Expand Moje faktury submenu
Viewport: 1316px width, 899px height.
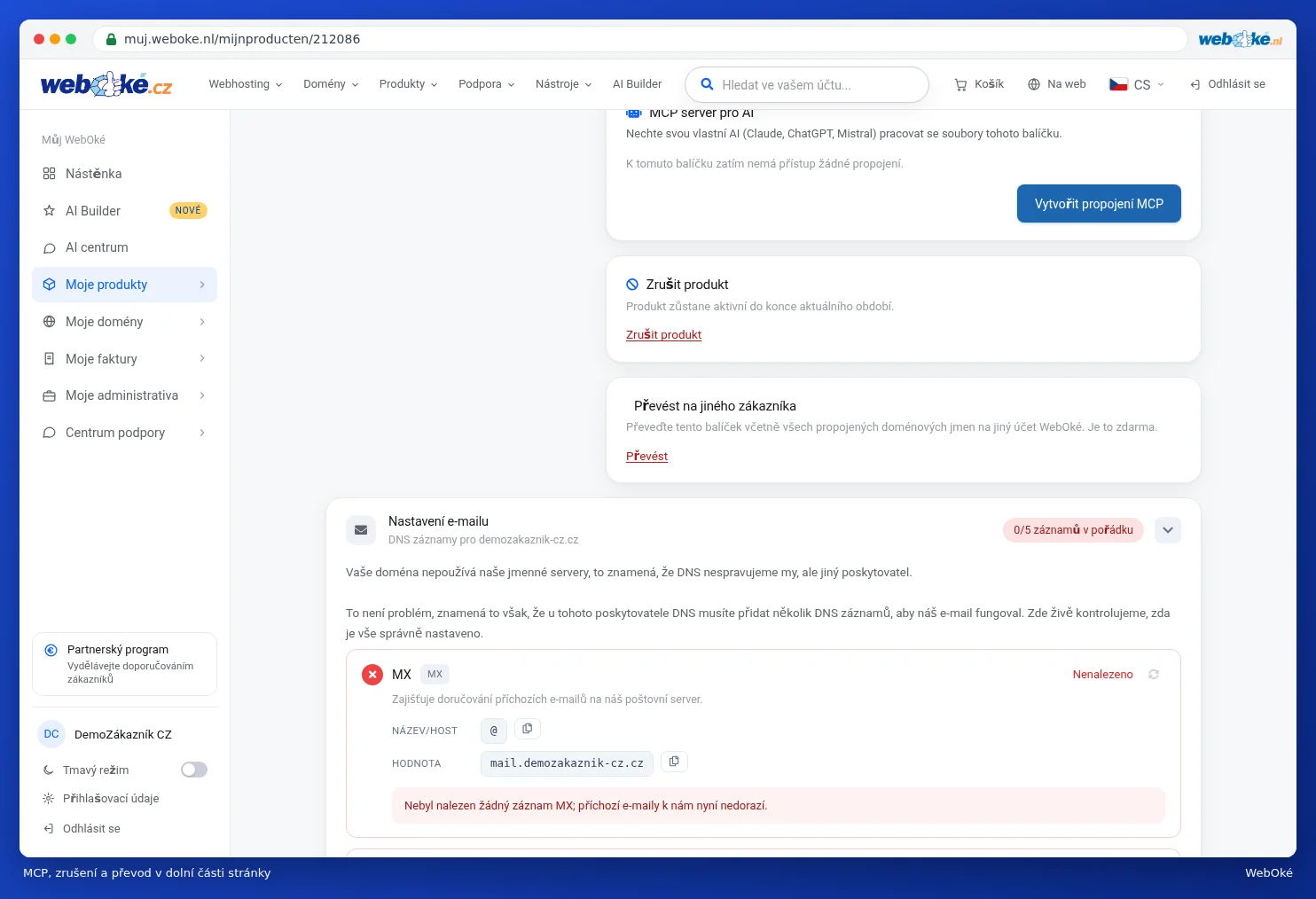[x=202, y=358]
